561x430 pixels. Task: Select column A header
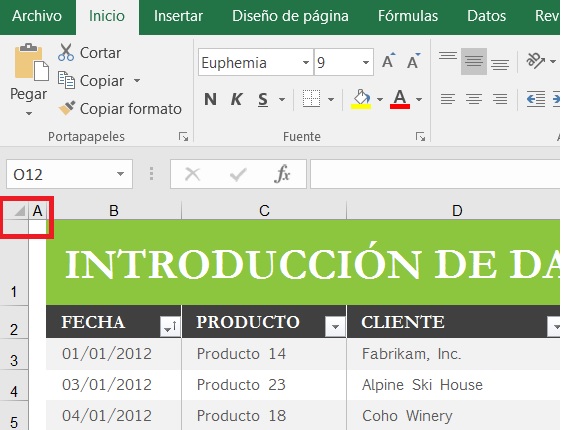(38, 211)
